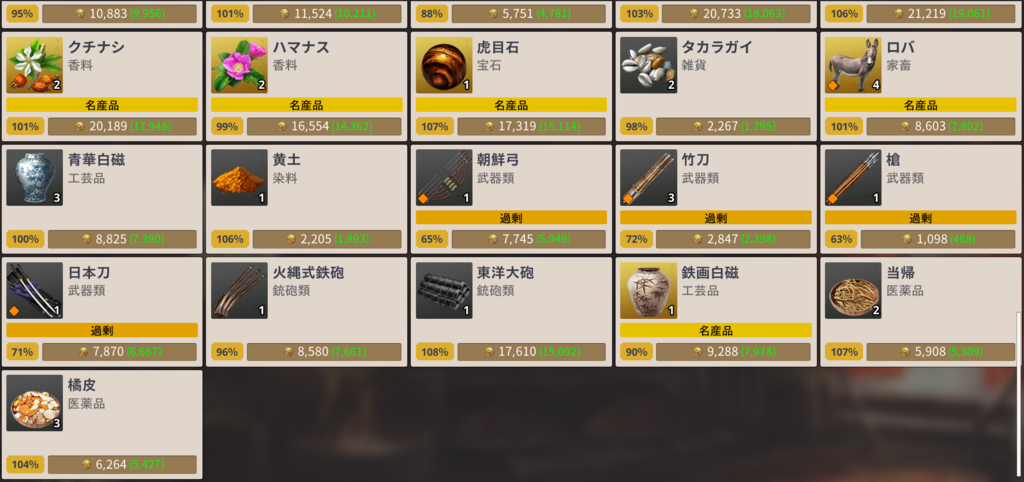Select the タカラガイ cowrie shells icon
Screen dimensions: 1024x482
point(648,65)
